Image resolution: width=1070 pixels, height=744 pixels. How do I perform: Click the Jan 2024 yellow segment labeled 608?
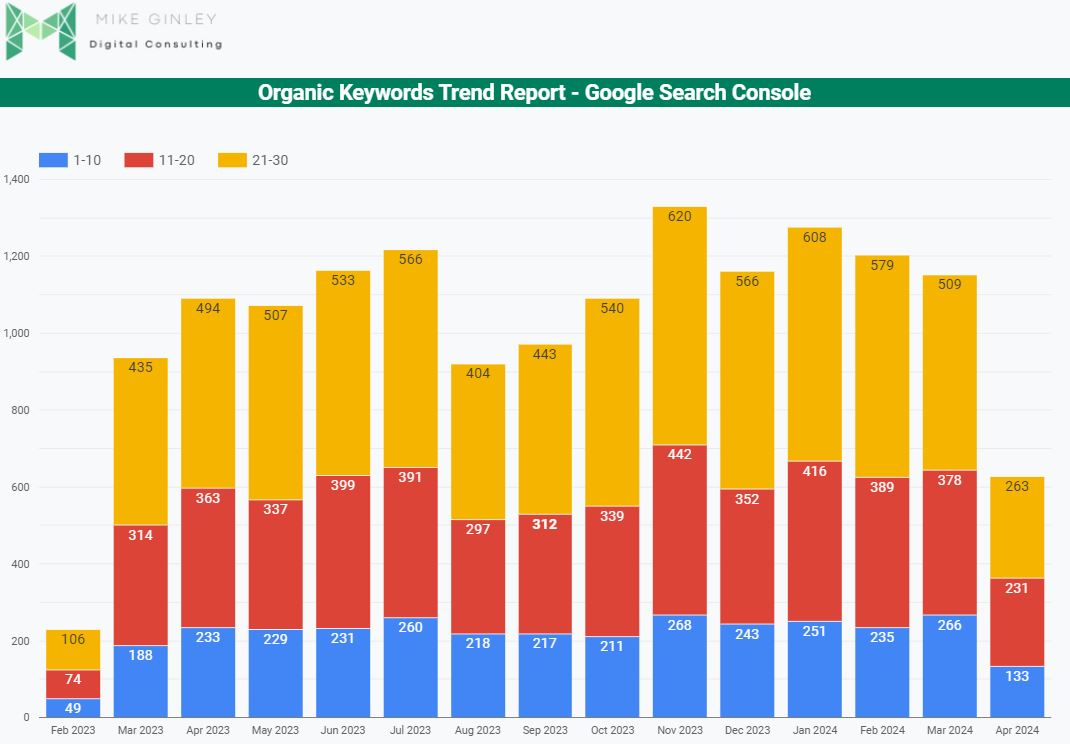(815, 345)
